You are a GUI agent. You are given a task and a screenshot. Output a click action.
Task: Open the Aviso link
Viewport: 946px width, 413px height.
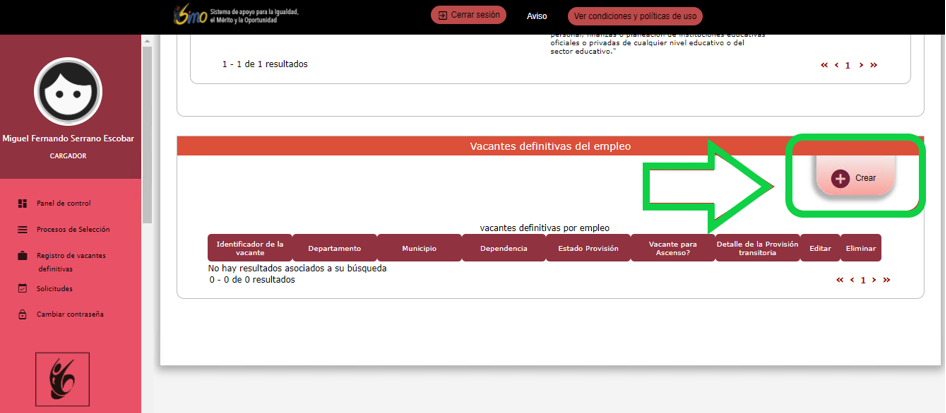pyautogui.click(x=537, y=16)
